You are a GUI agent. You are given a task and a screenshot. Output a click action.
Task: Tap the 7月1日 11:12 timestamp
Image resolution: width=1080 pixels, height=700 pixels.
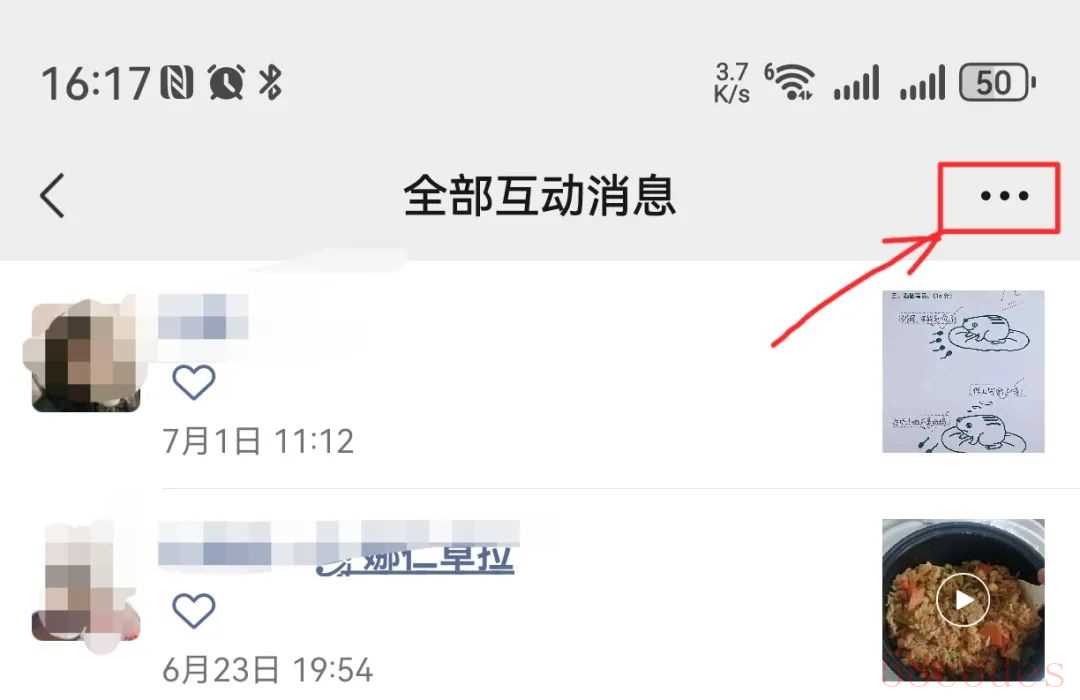[258, 441]
